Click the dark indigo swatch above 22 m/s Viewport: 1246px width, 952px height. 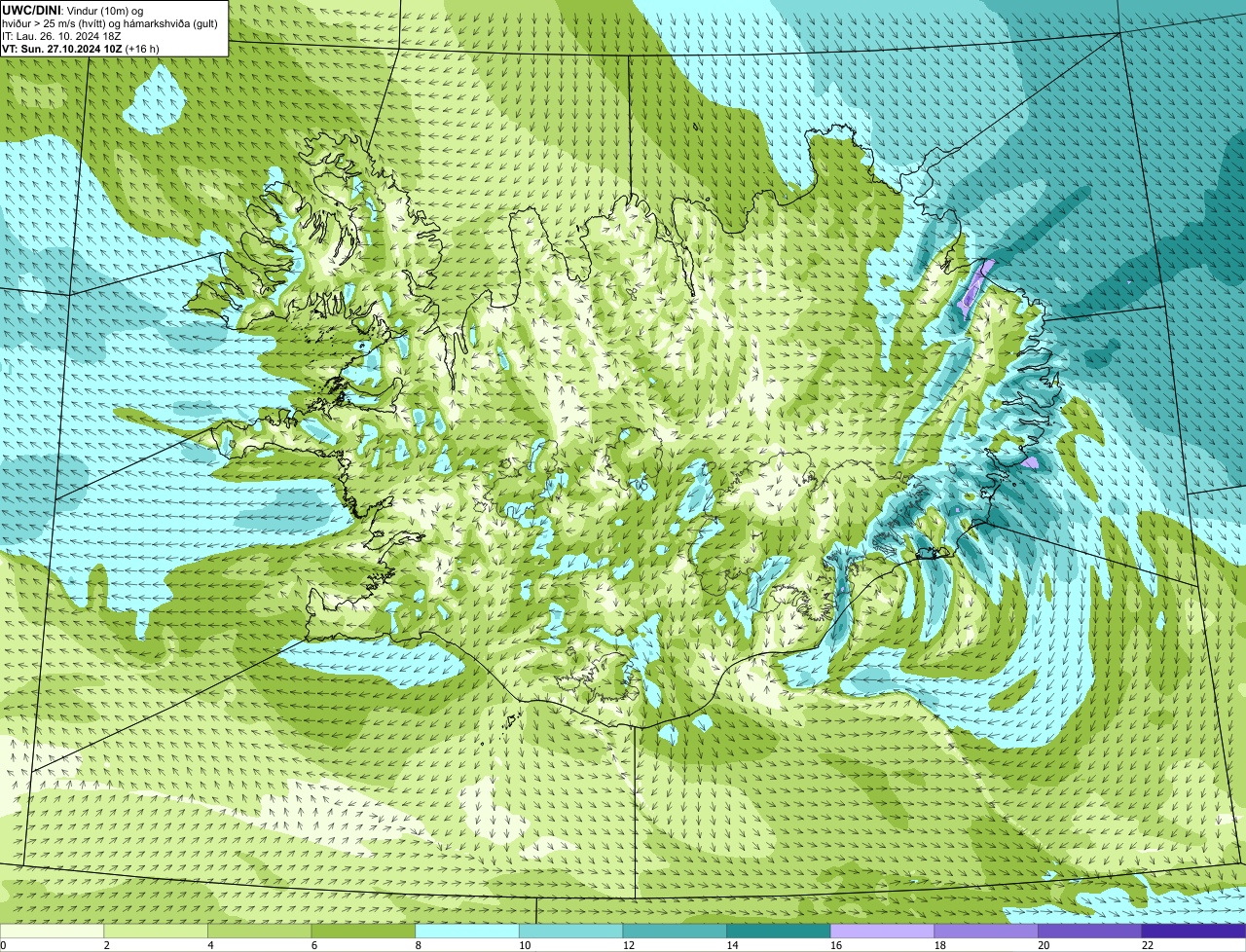(x=1193, y=931)
